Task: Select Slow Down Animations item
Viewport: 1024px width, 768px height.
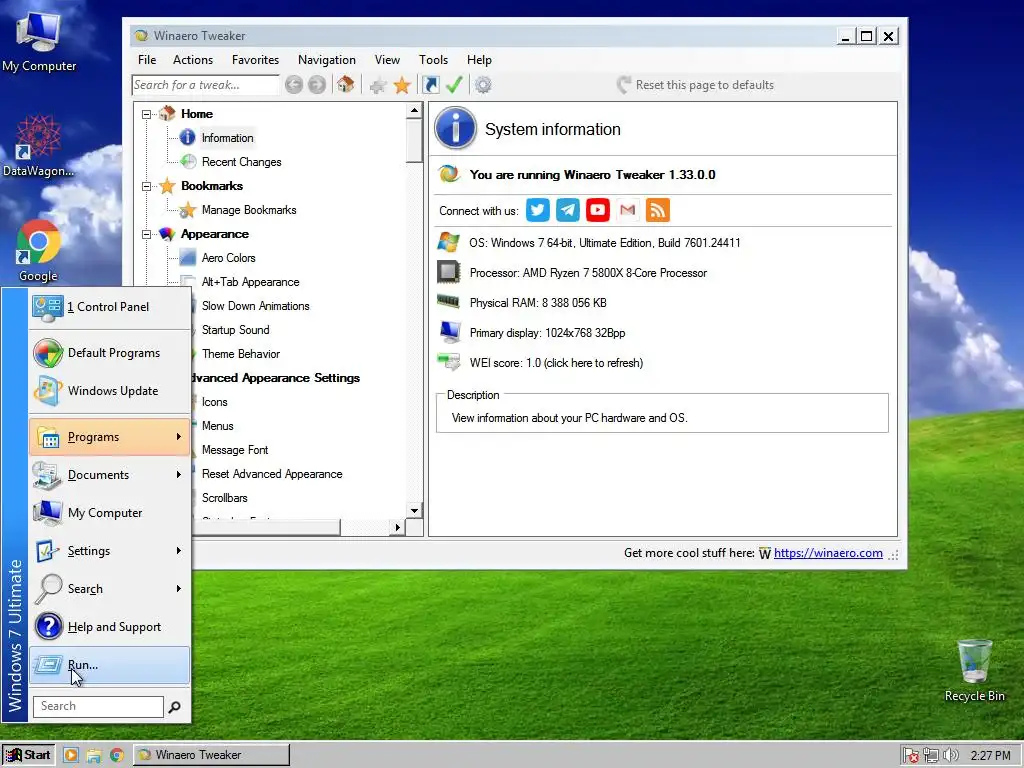Action: pyautogui.click(x=255, y=306)
